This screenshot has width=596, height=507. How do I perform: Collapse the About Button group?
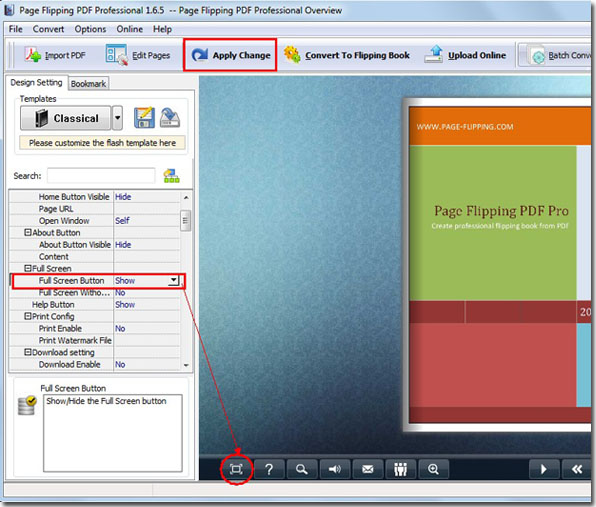[28, 232]
